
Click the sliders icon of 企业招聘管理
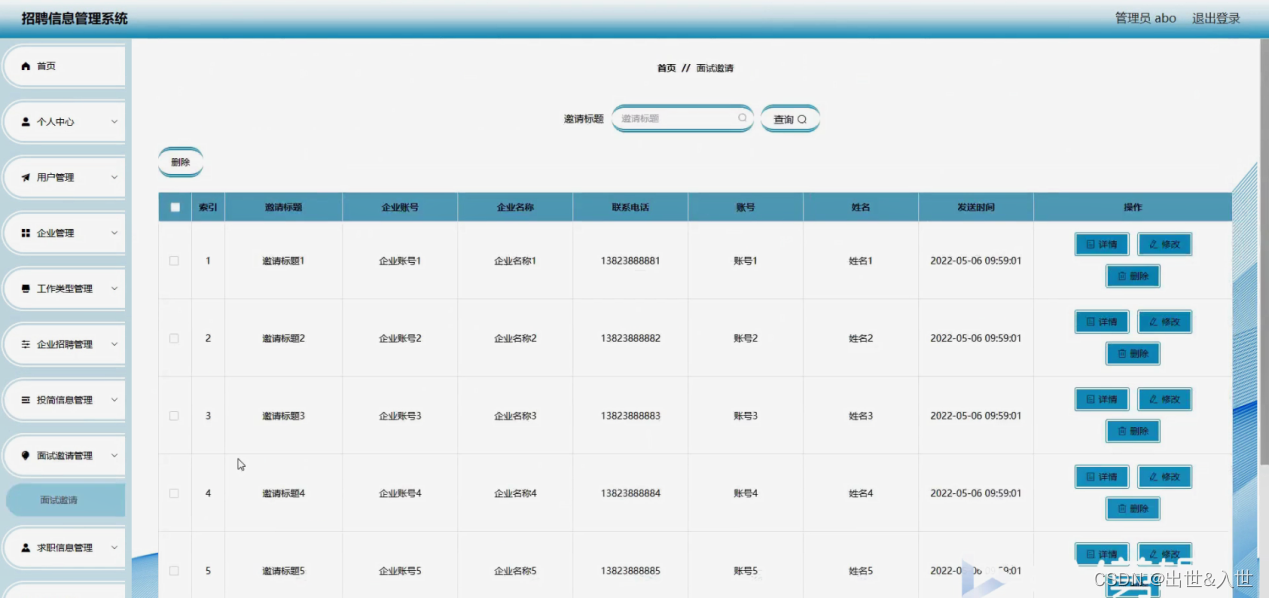[x=27, y=344]
